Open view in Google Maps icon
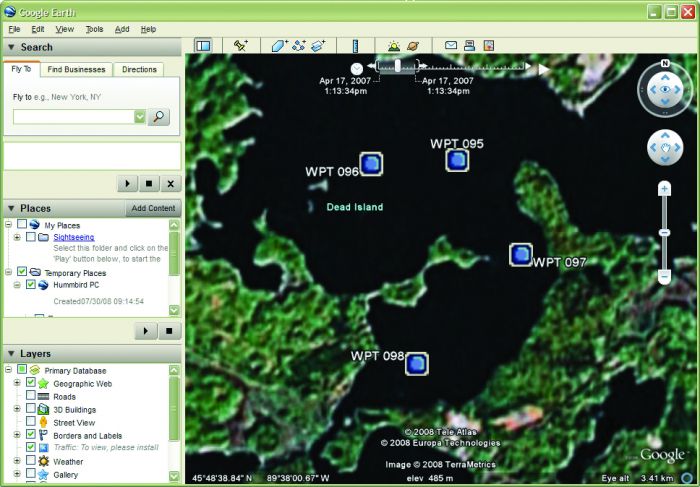This screenshot has height=487, width=700. [489, 45]
